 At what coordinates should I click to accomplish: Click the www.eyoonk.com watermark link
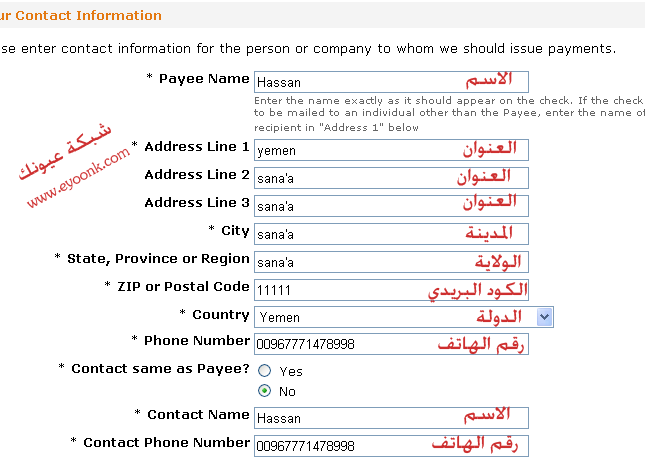coord(78,177)
